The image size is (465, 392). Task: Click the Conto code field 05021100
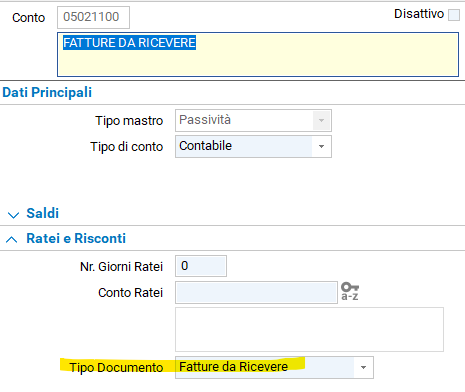93,17
